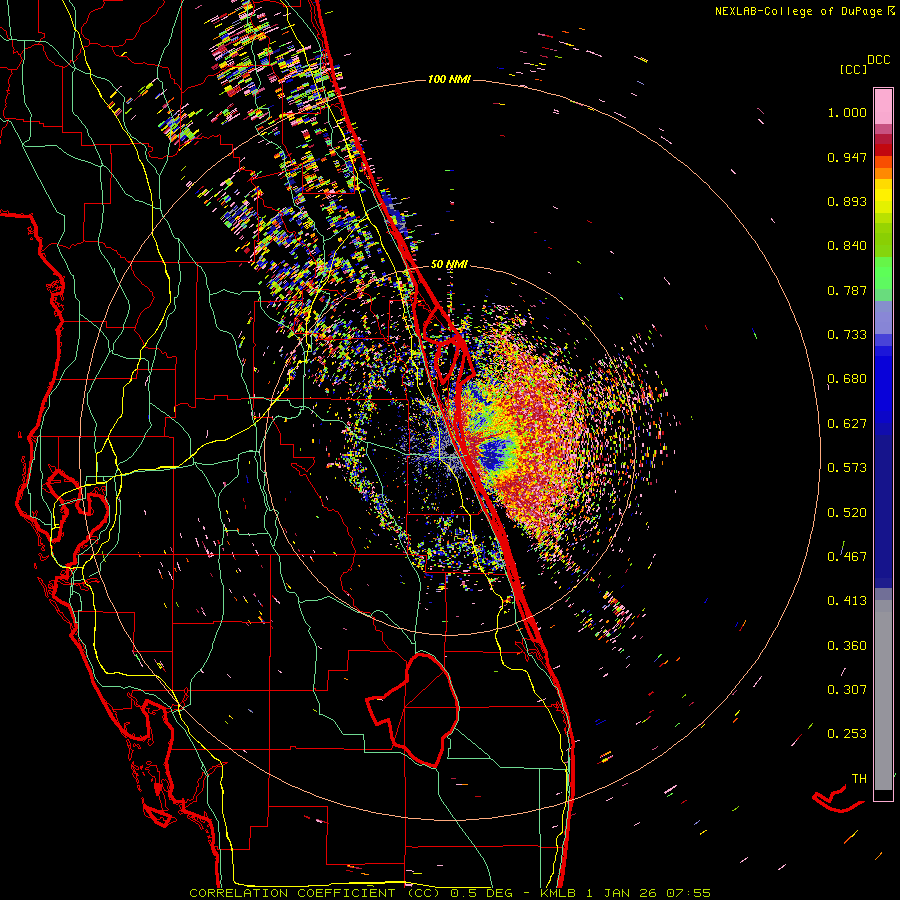Screen dimensions: 900x900
Task: Click the 0.573 color scale value
Action: 847,468
